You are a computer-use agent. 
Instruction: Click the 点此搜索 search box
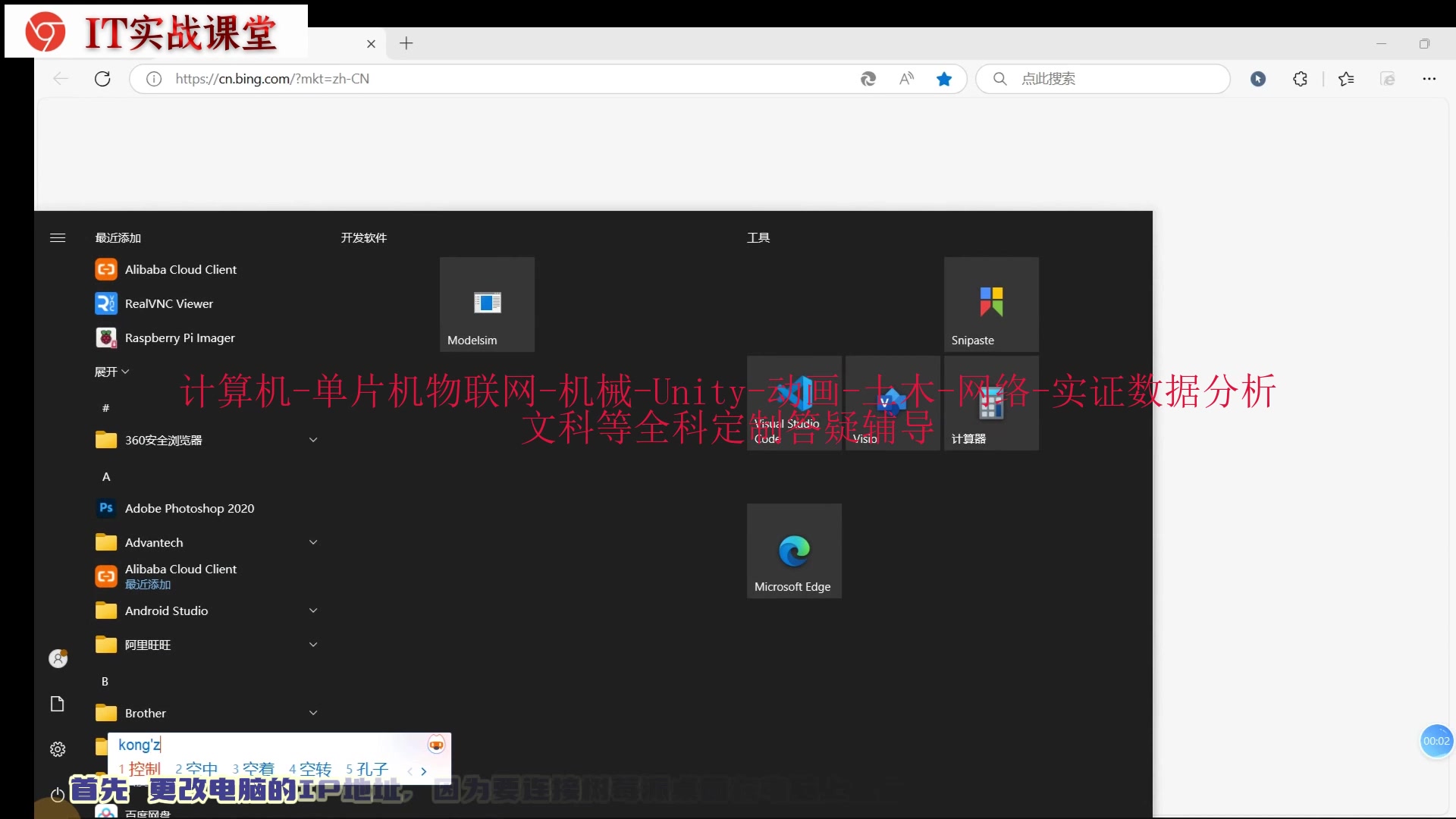coord(1103,79)
